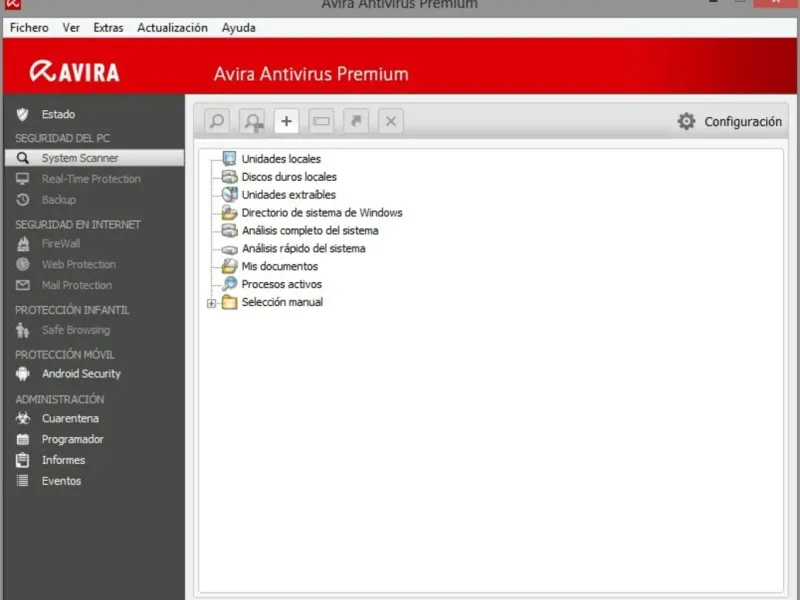Click folder icon of Directorio de sistema

tap(230, 212)
